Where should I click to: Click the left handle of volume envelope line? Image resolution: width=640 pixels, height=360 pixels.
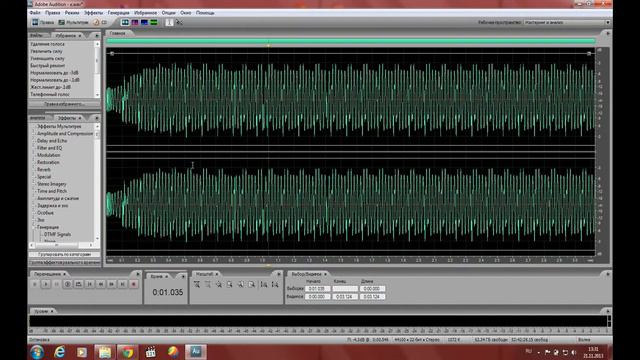click(x=112, y=53)
